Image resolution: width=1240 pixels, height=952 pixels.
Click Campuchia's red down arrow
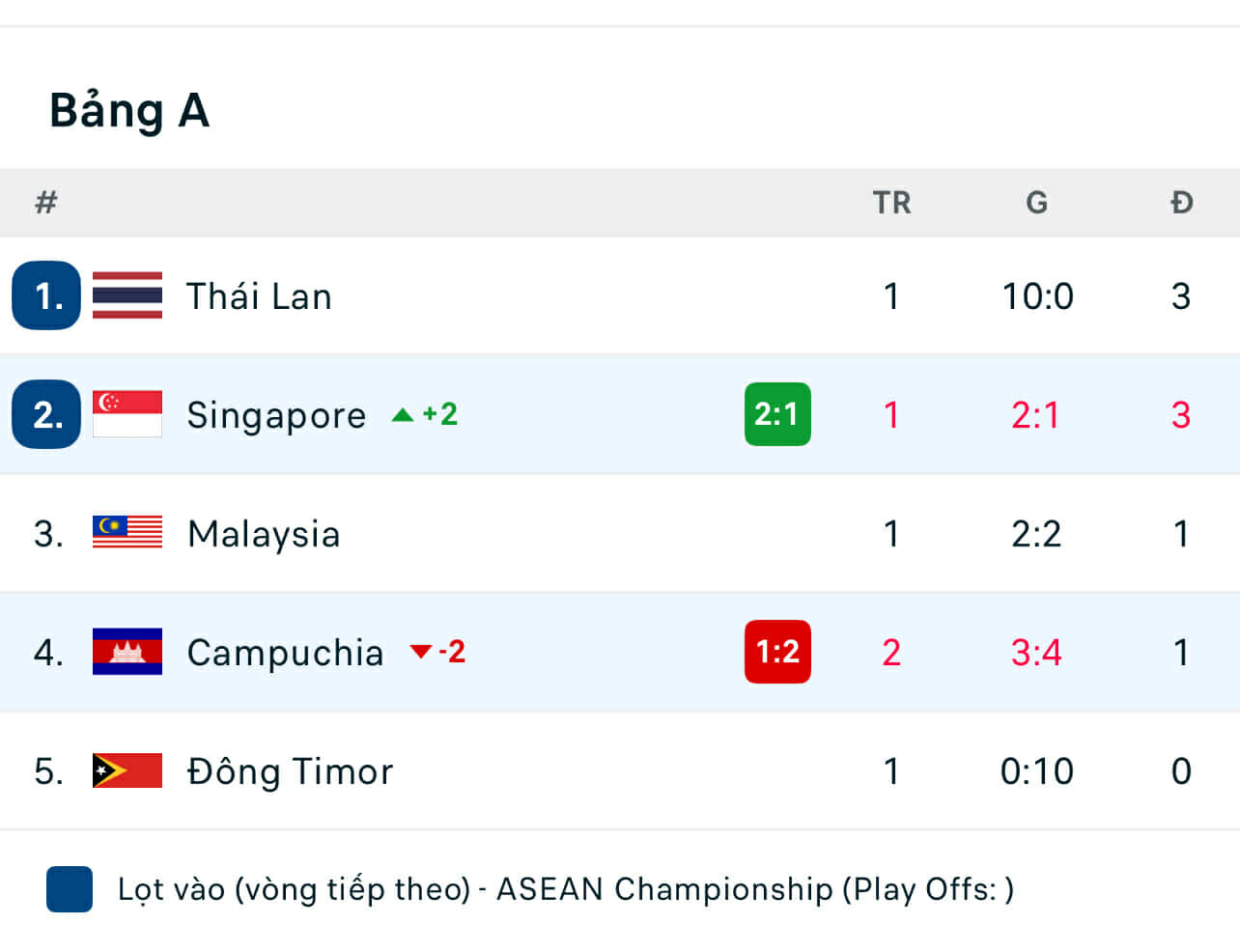click(x=420, y=652)
